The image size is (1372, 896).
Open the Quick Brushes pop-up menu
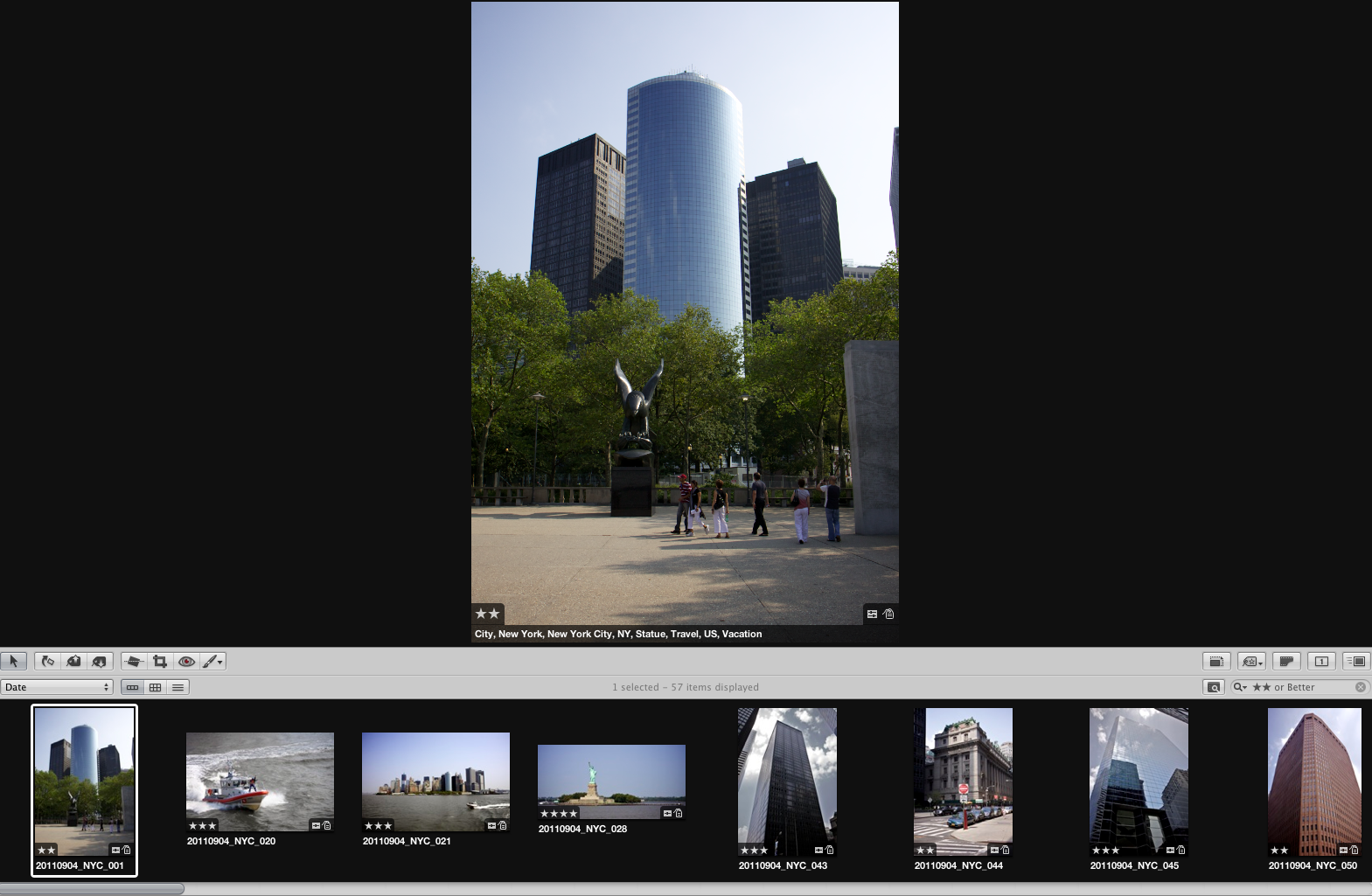tap(213, 662)
